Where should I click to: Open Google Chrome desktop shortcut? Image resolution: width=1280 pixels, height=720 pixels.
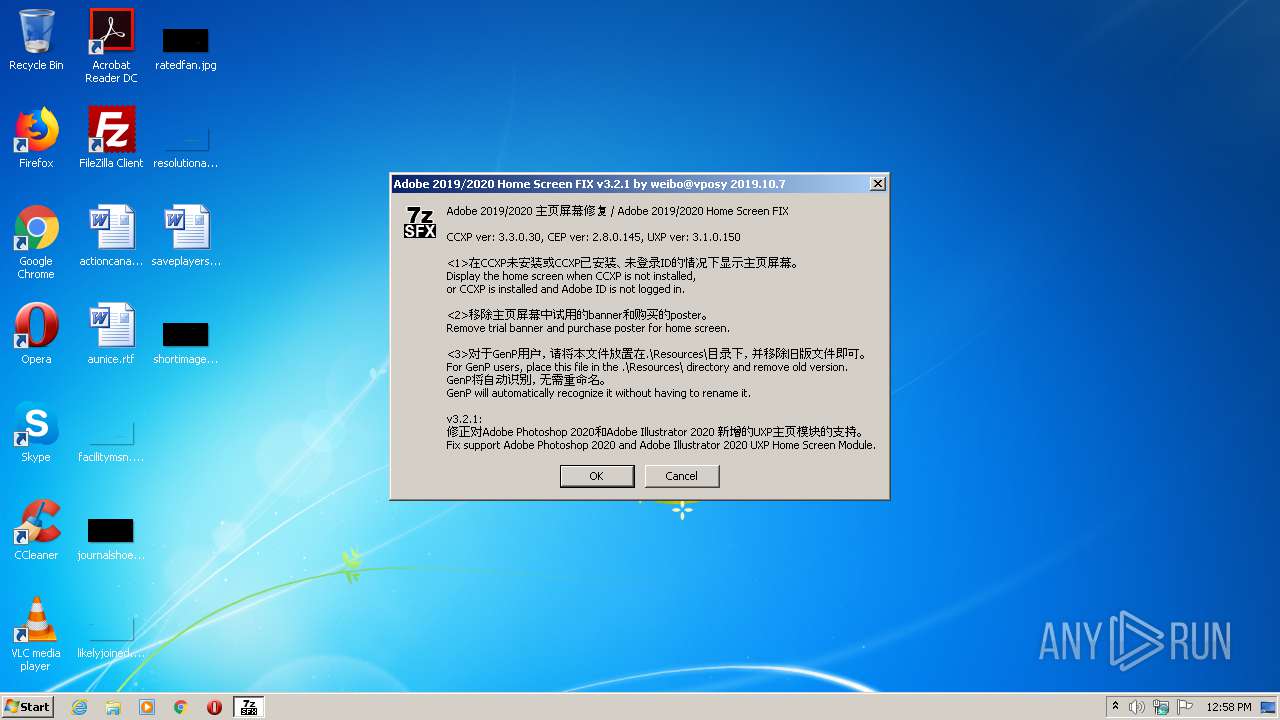click(x=36, y=242)
